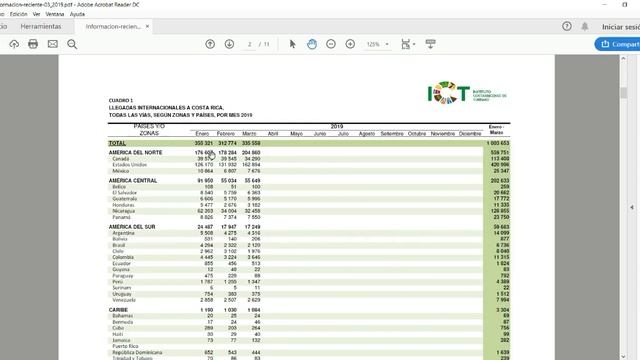Open the fit page options icon

[x=408, y=44]
